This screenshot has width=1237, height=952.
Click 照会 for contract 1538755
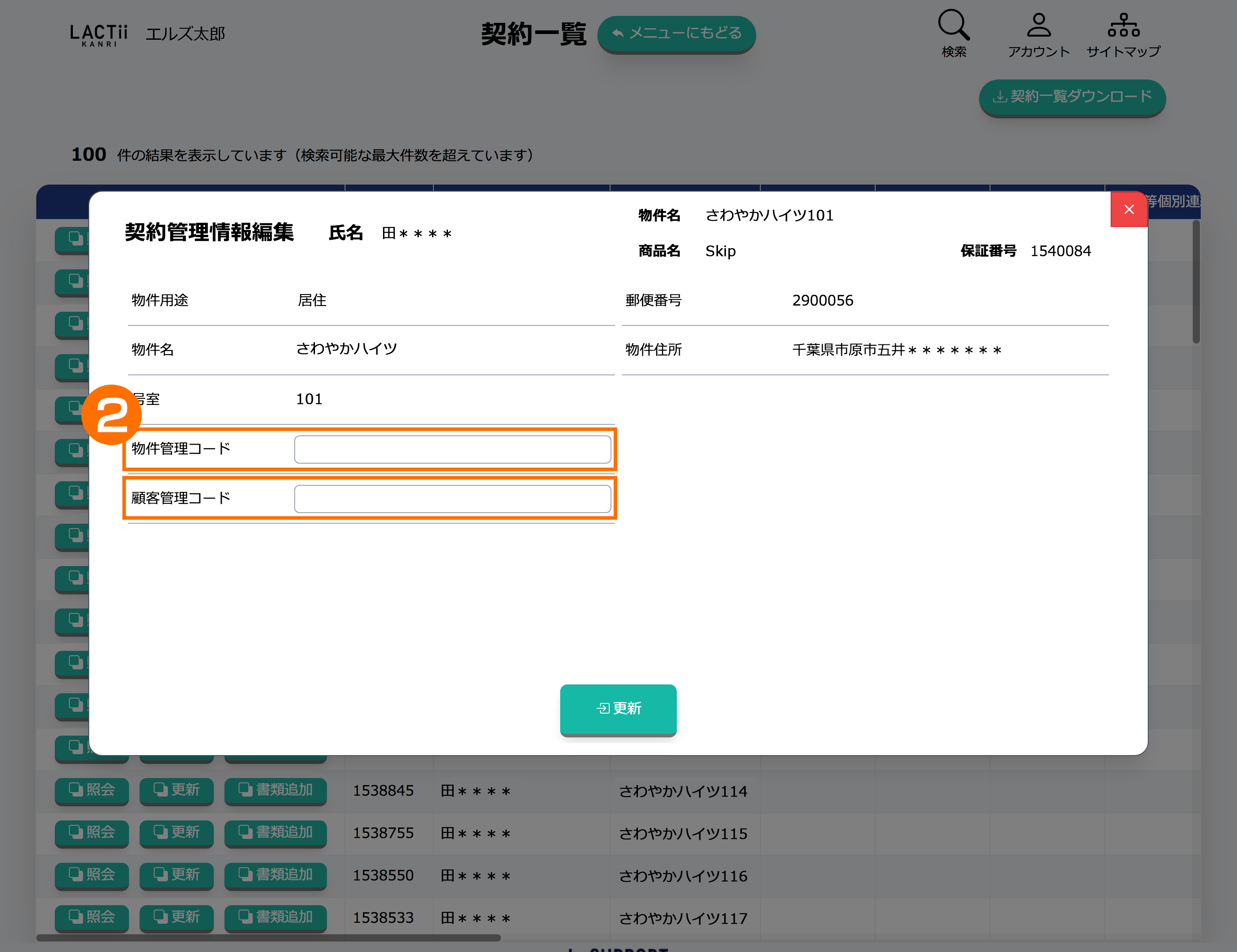point(92,832)
